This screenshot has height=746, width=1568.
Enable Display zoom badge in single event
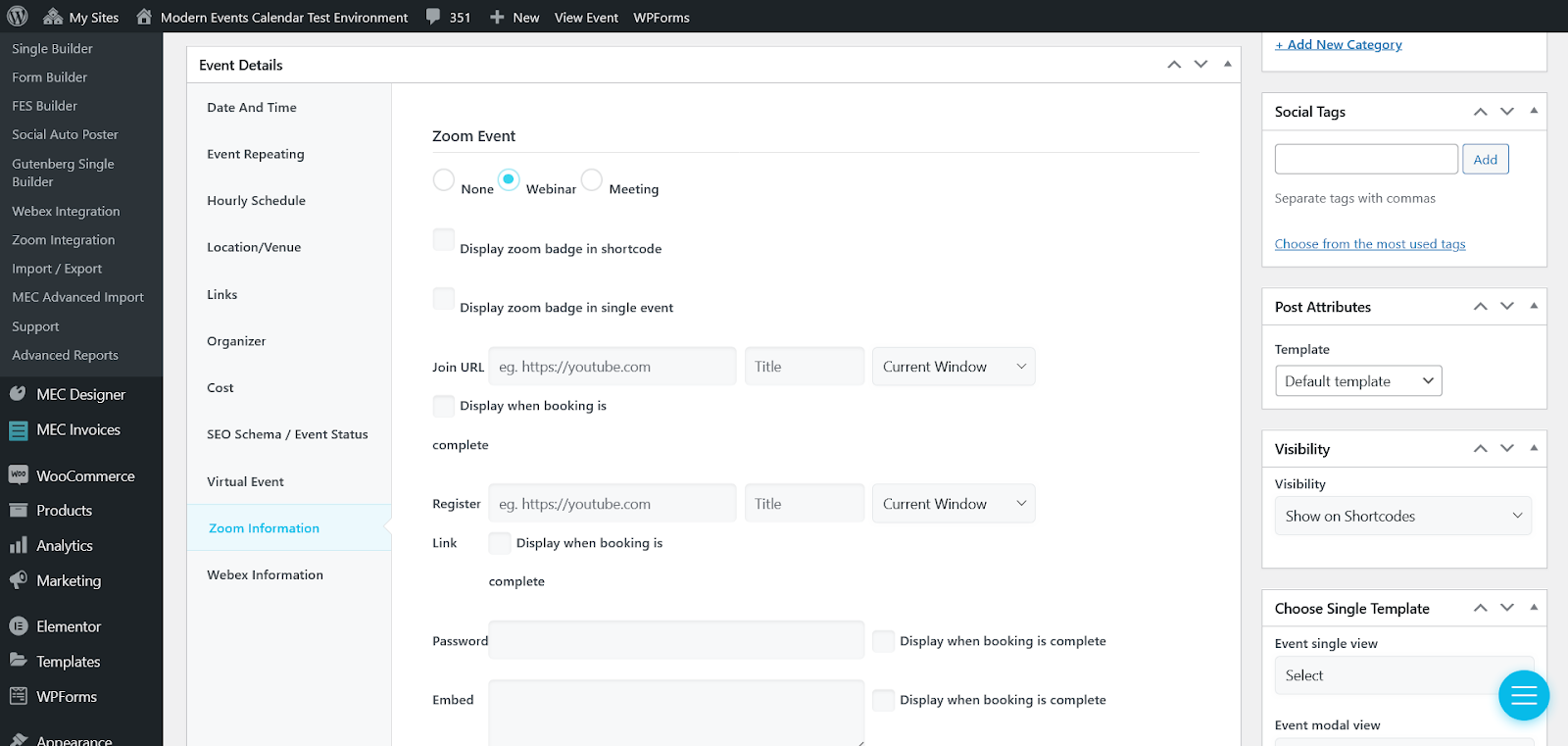coord(444,299)
